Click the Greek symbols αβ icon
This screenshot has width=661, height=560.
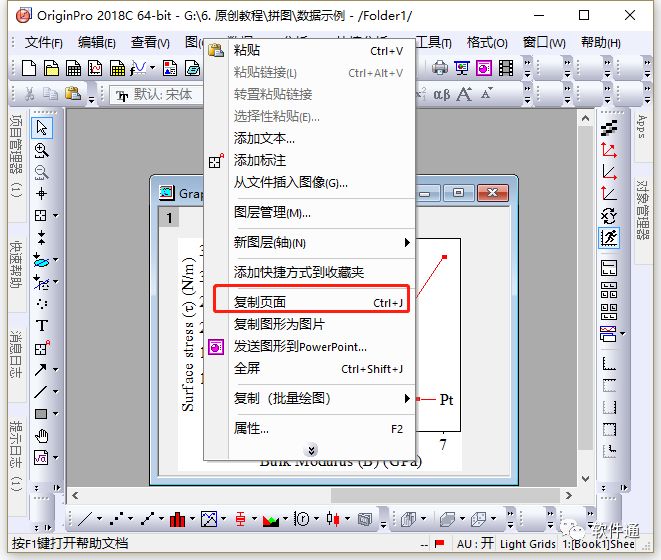coord(441,94)
